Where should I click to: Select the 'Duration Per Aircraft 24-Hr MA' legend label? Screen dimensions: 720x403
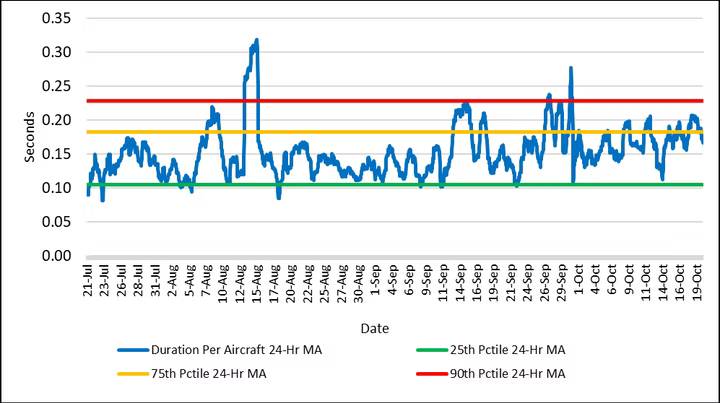pyautogui.click(x=235, y=351)
